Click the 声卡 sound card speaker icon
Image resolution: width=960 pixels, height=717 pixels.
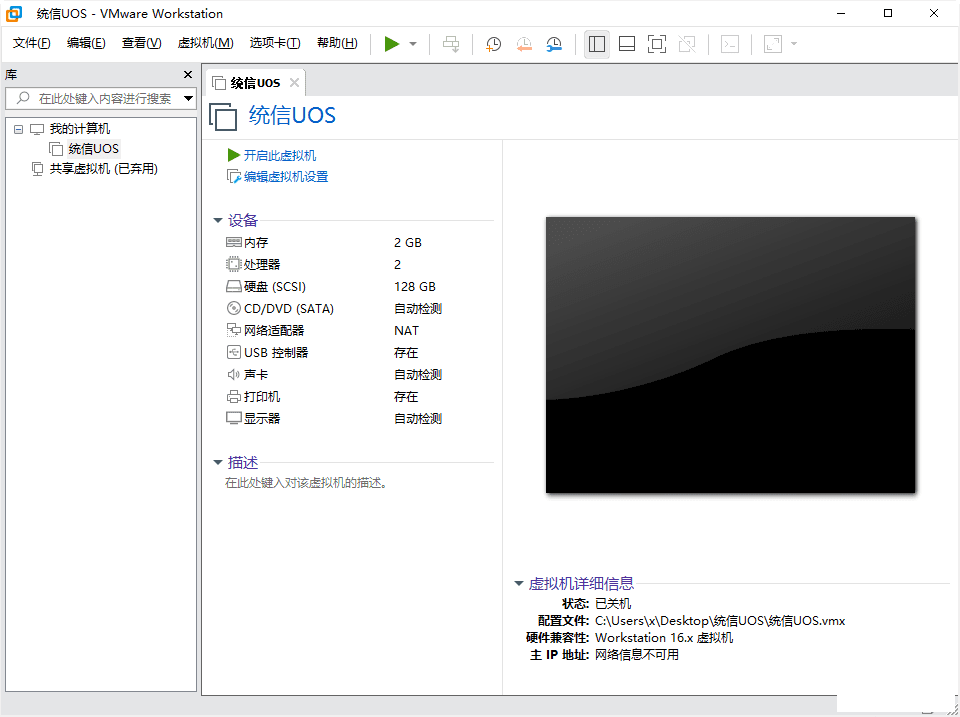pos(233,375)
